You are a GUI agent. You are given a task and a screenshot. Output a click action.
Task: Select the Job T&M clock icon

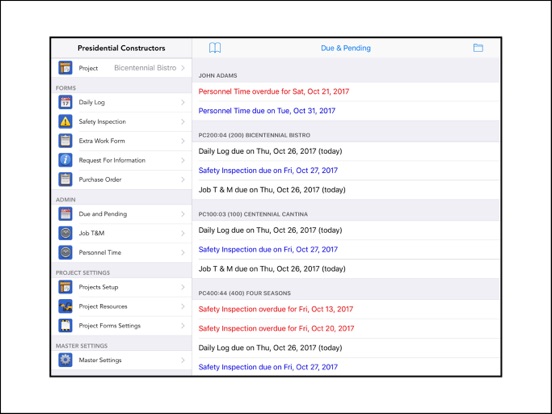click(x=65, y=233)
